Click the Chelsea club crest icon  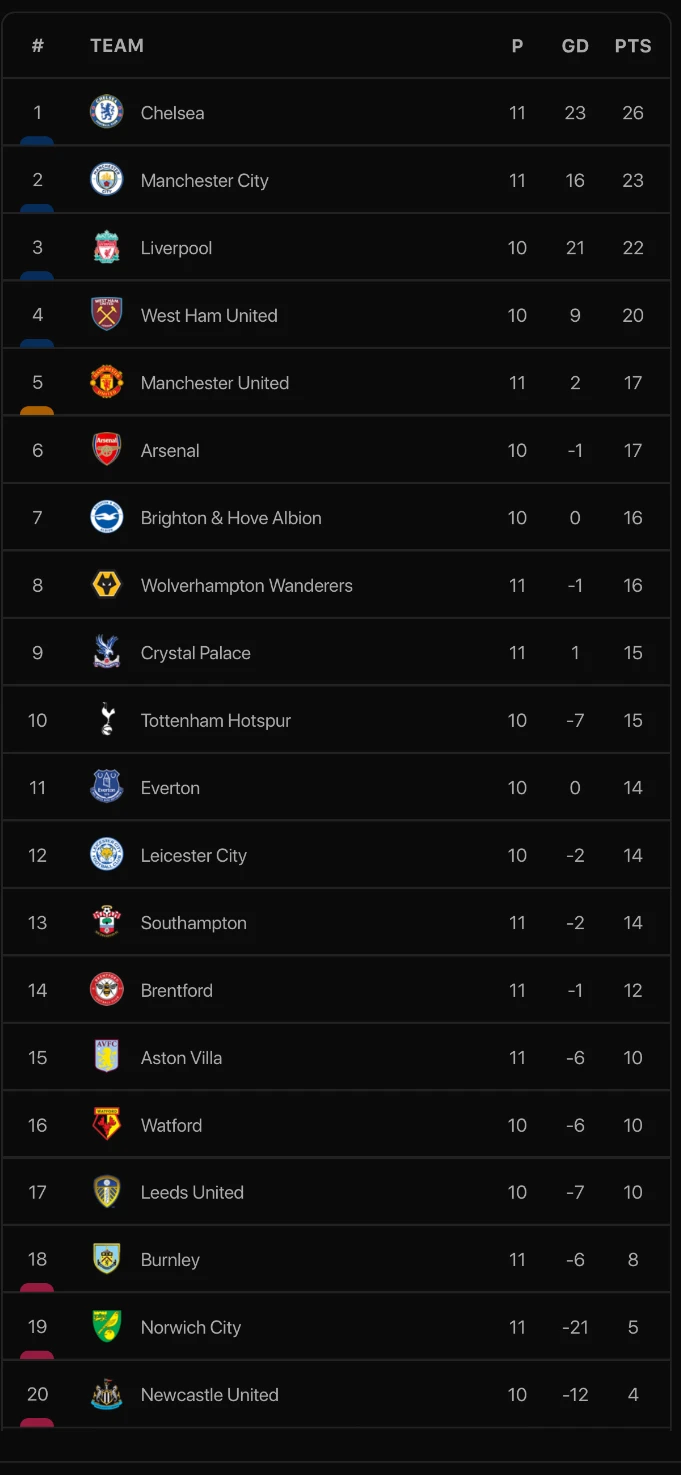pos(107,112)
